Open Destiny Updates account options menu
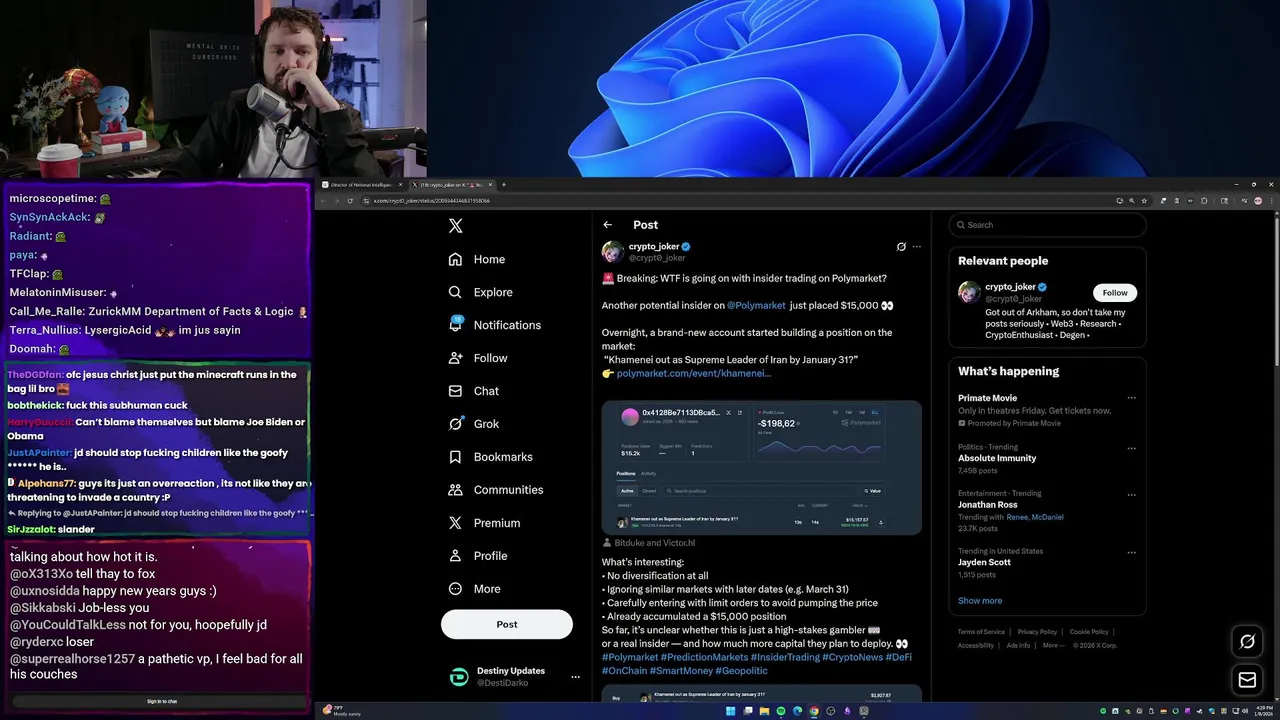The image size is (1280, 720). [575, 677]
